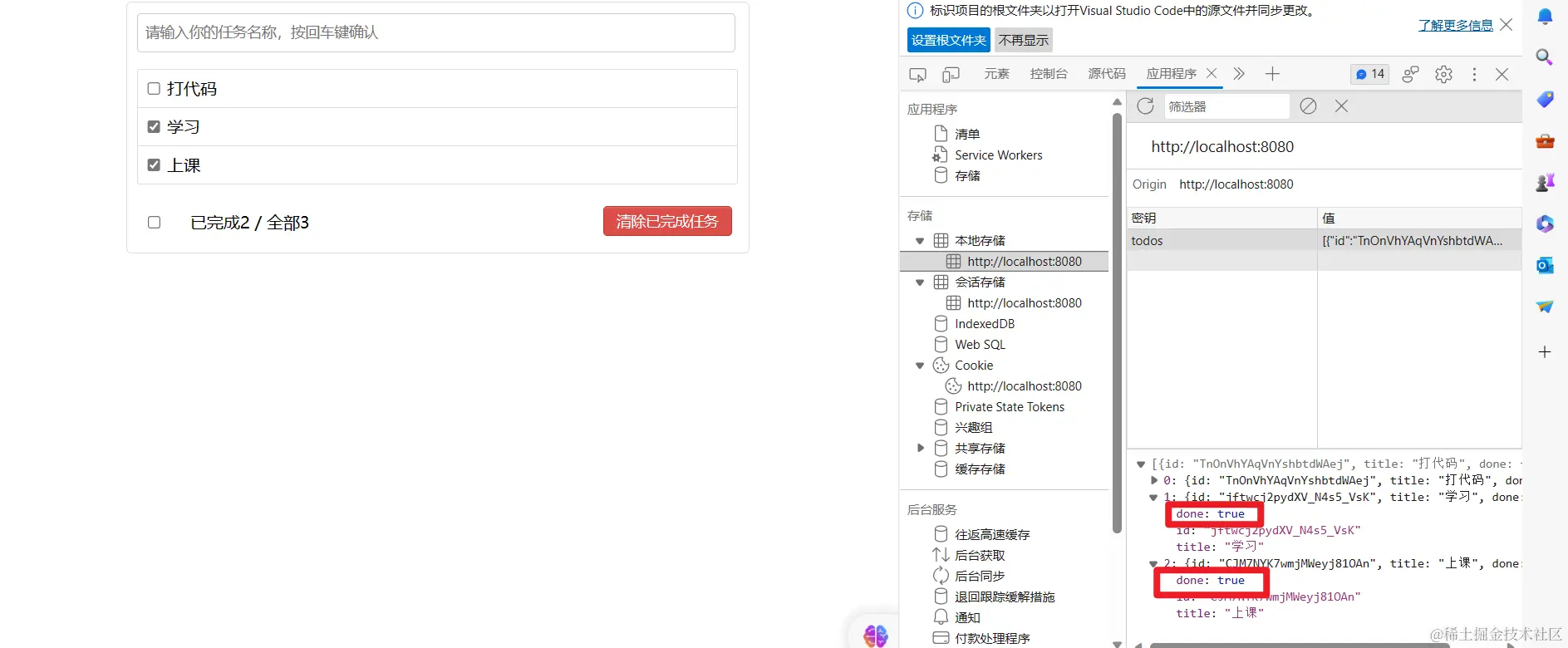Click the floating brain assistant icon
This screenshot has height=648, width=1568.
876,636
